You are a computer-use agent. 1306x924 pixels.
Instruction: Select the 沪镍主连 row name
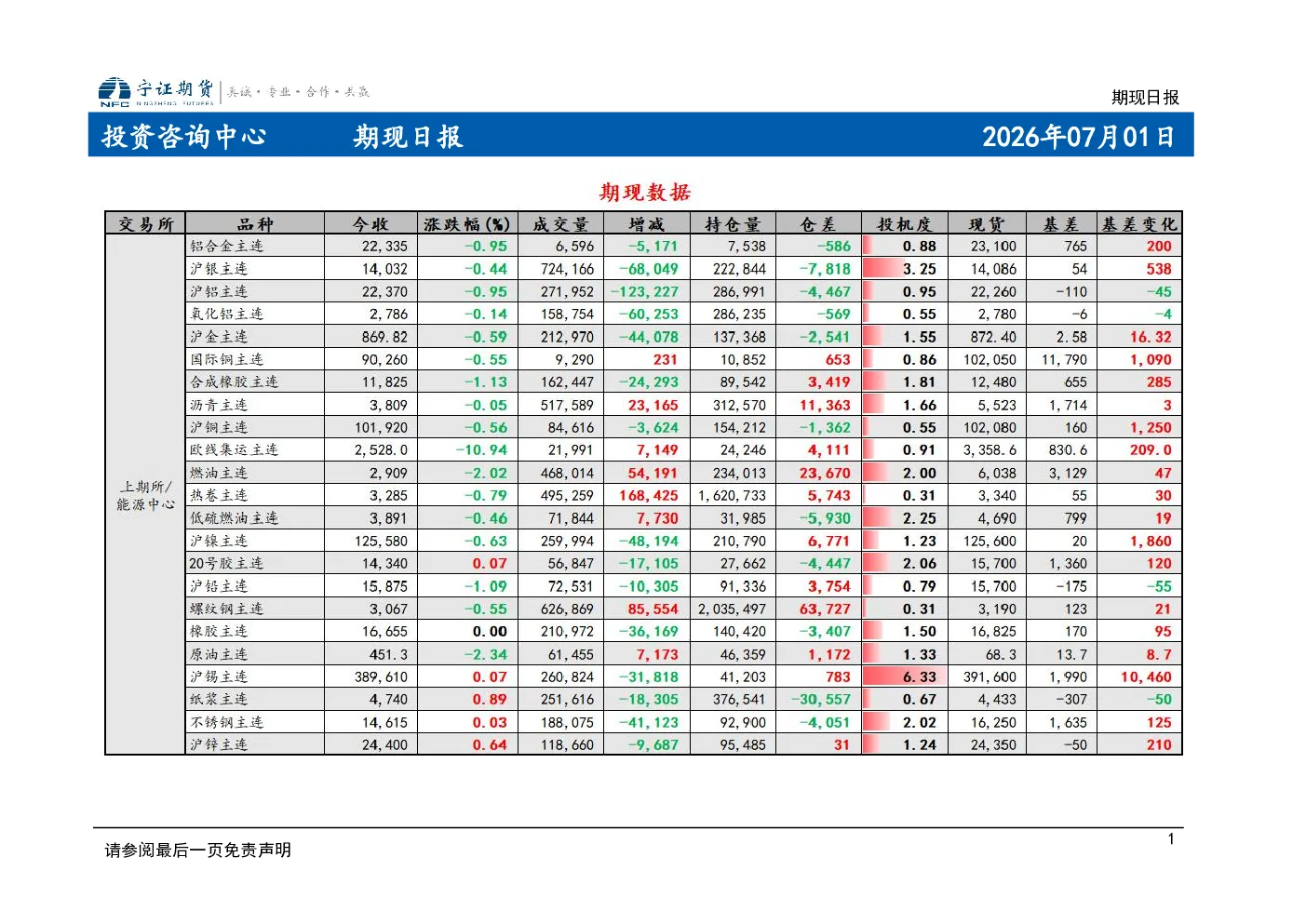[219, 541]
